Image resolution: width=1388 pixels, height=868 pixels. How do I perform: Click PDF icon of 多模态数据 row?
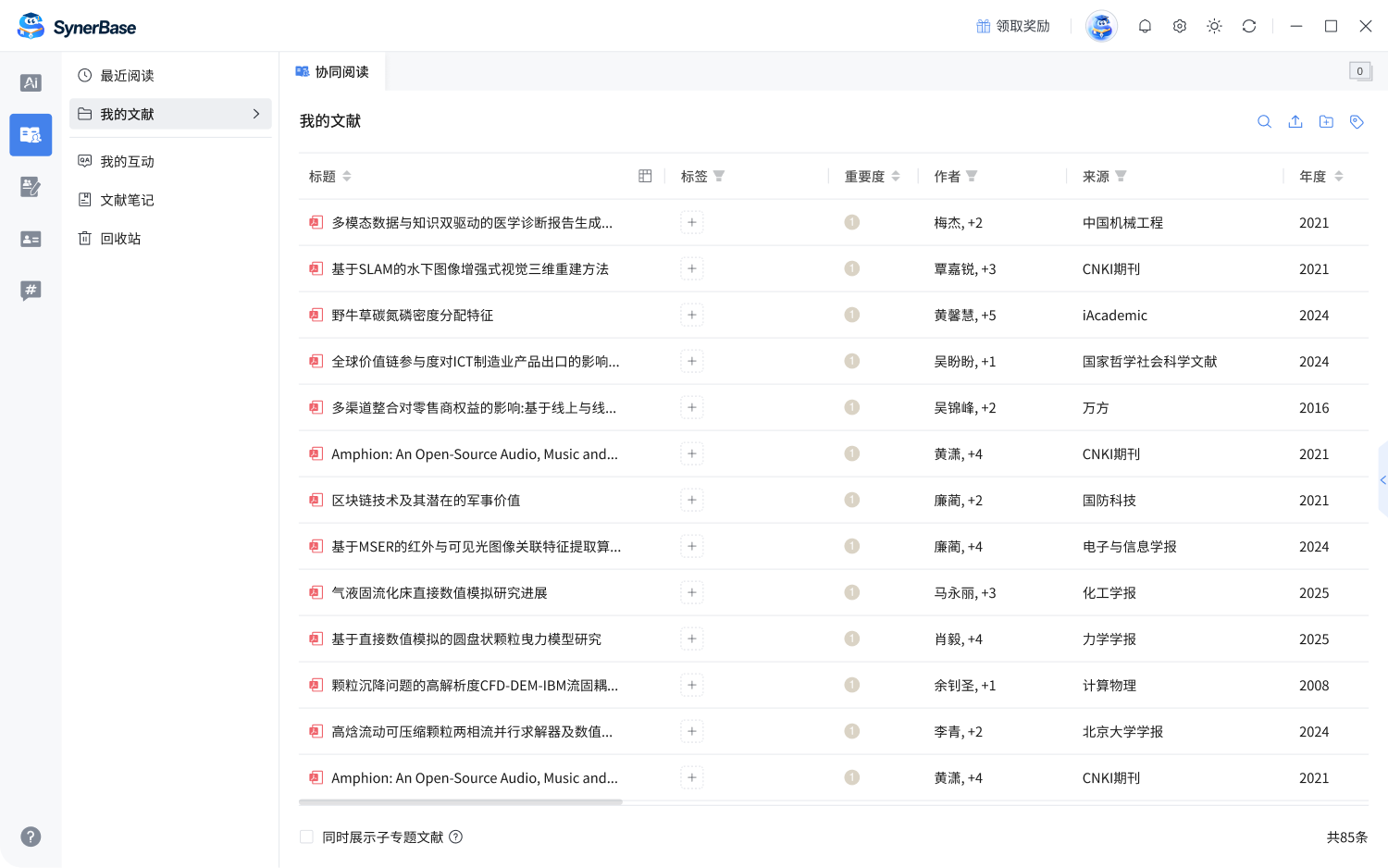click(x=316, y=222)
